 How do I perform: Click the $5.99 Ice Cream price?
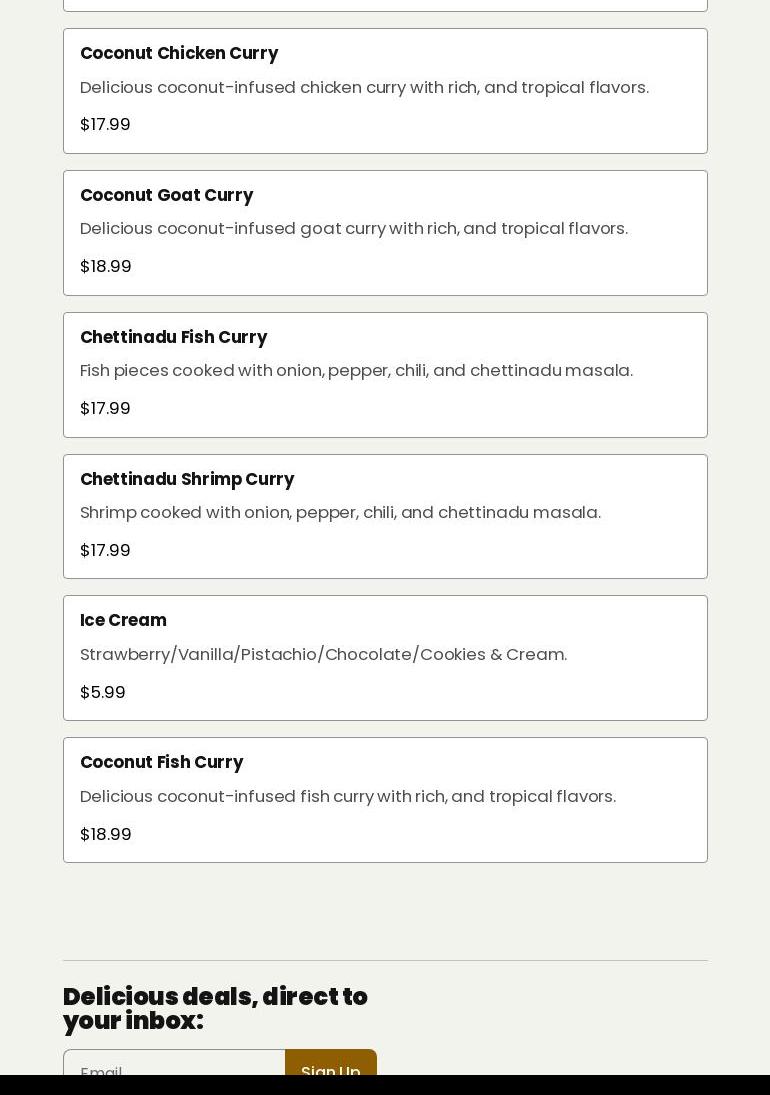(x=103, y=692)
